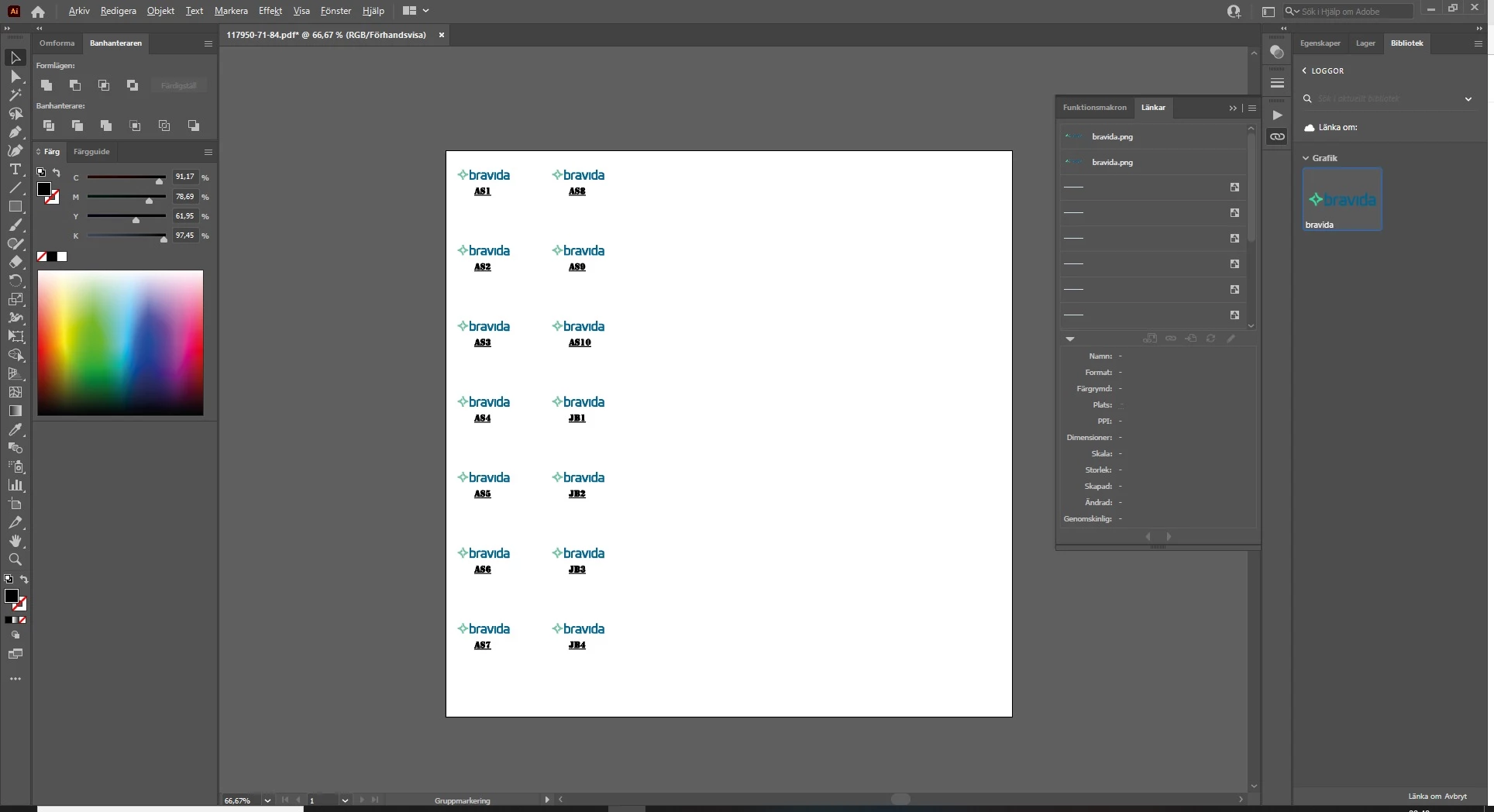The width and height of the screenshot is (1494, 812).
Task: Pick the Magic Wand tool
Action: 15,95
